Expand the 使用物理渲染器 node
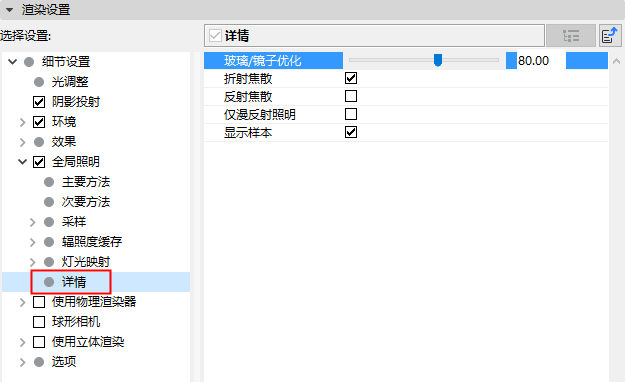 click(23, 302)
